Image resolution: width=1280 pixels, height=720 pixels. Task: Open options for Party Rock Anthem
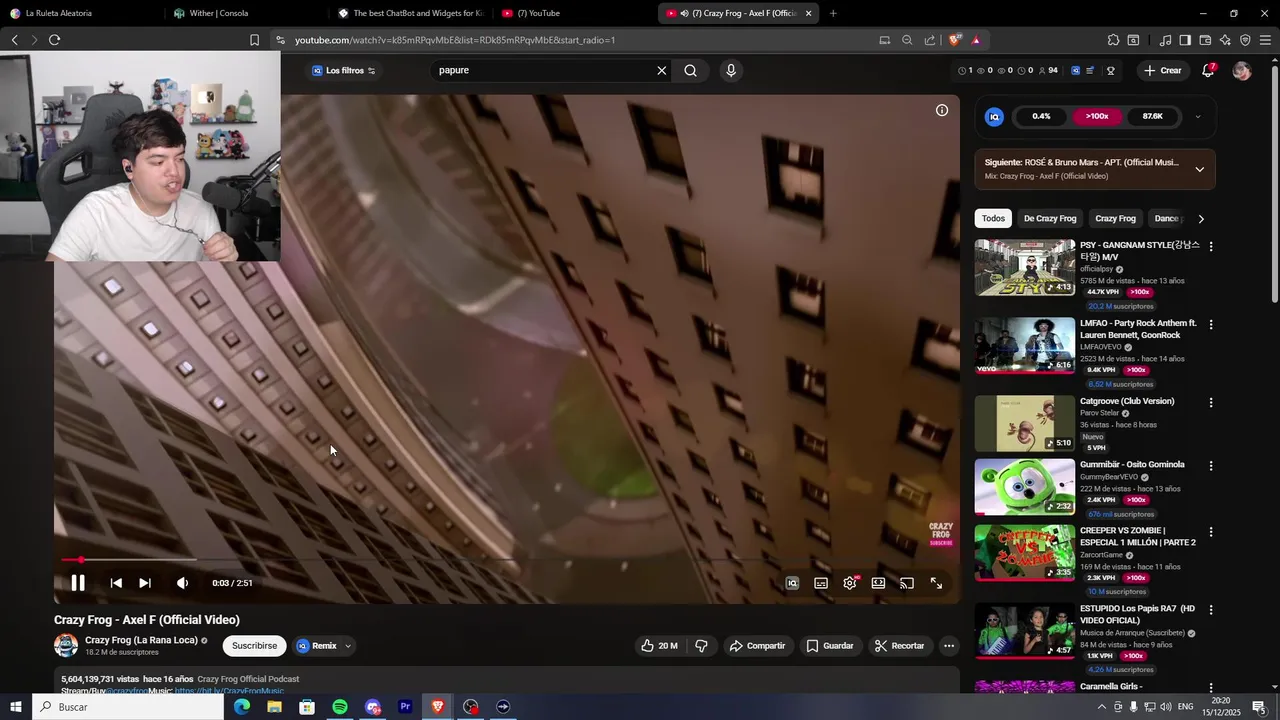[x=1211, y=324]
